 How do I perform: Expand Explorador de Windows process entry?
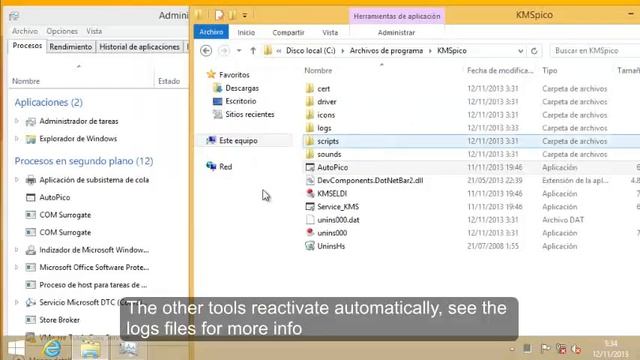click(17, 138)
